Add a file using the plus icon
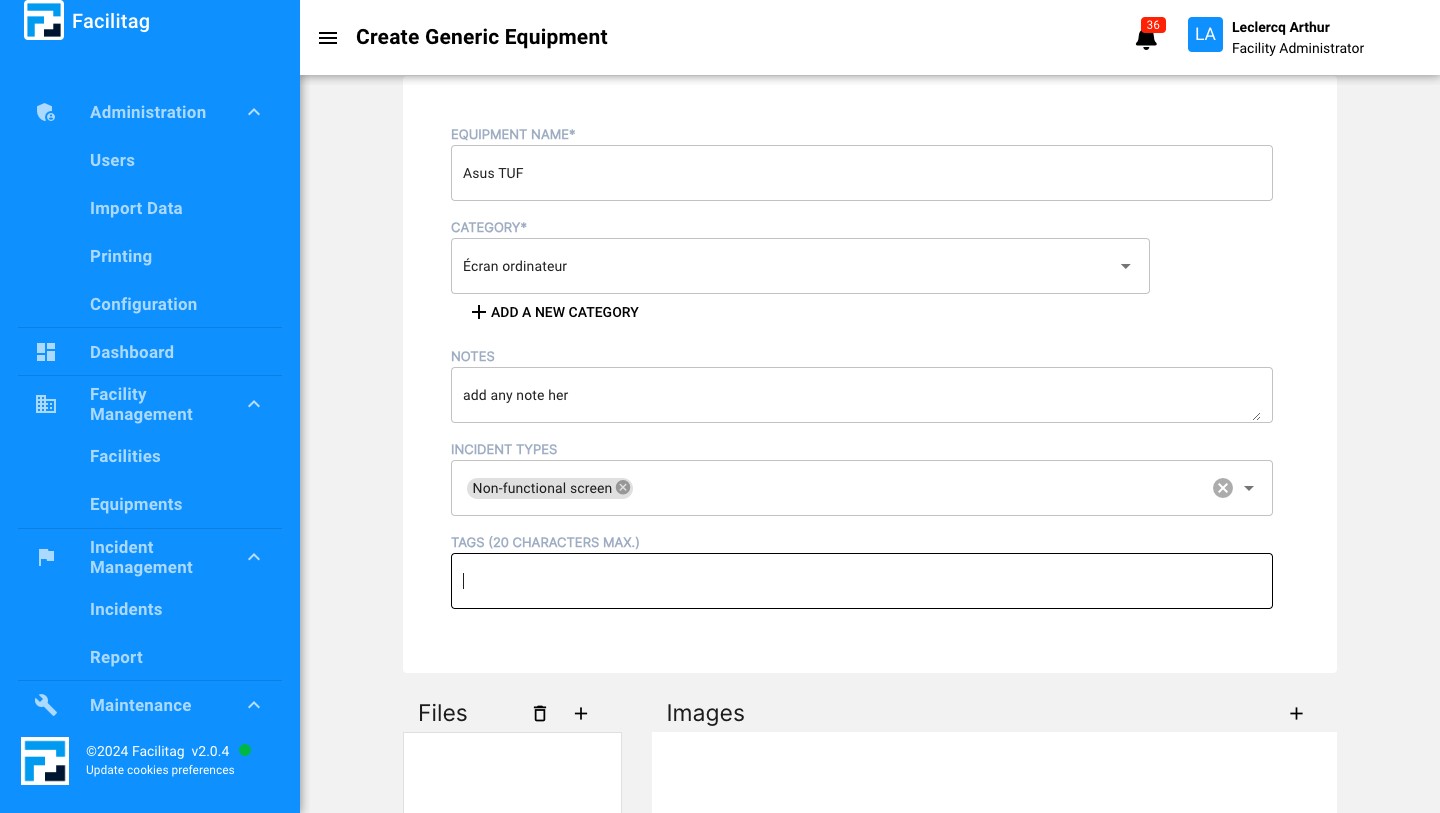 (581, 713)
